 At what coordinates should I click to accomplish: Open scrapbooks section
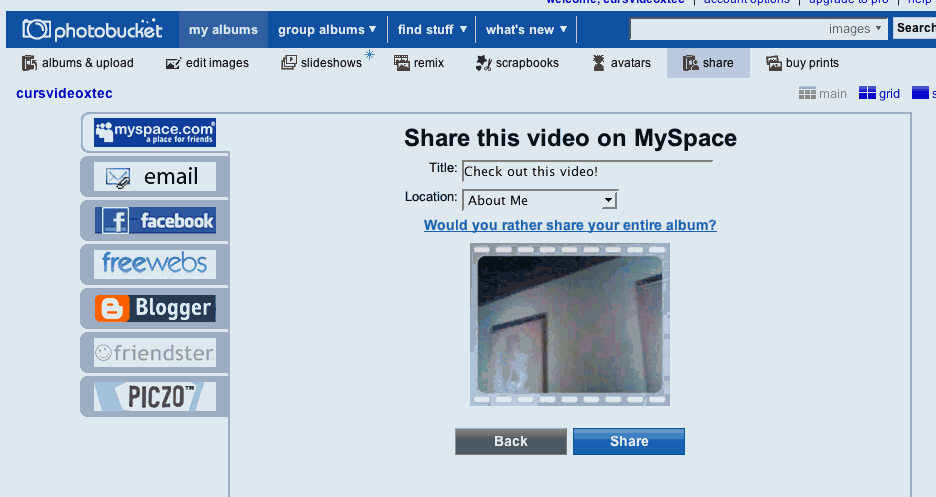pyautogui.click(x=517, y=63)
